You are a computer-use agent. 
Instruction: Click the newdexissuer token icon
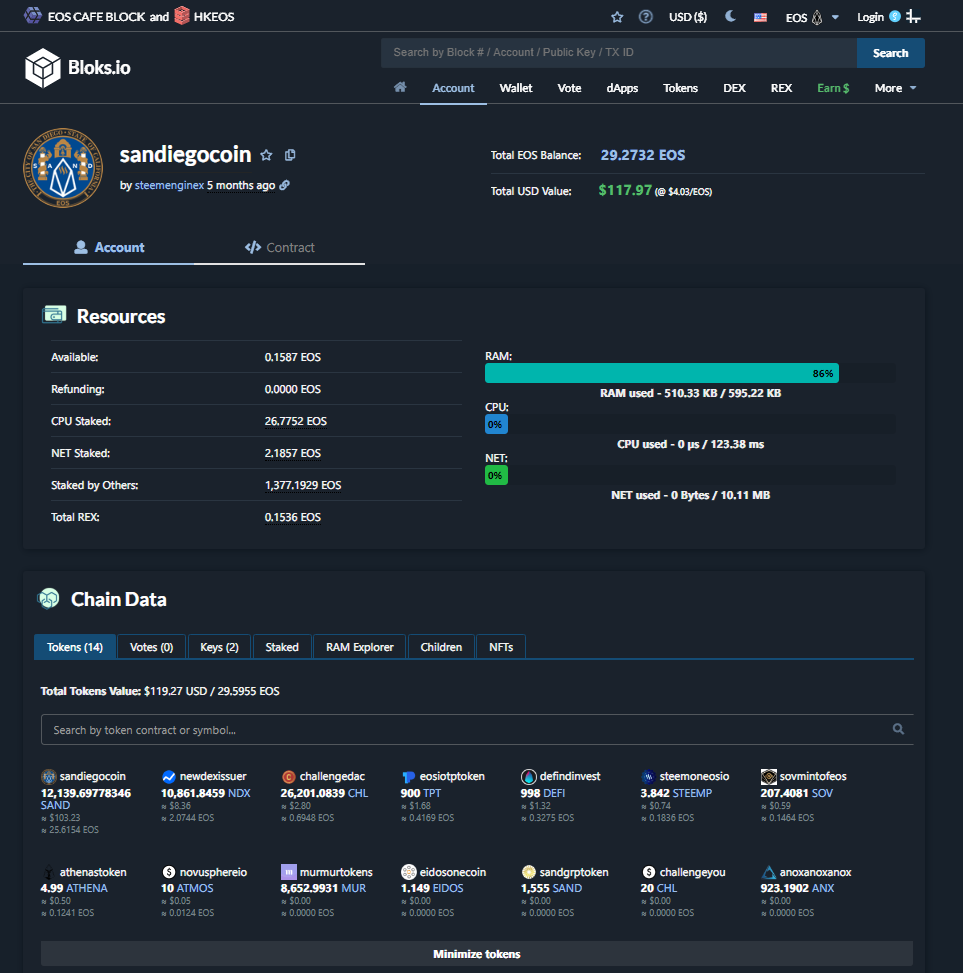tap(168, 777)
